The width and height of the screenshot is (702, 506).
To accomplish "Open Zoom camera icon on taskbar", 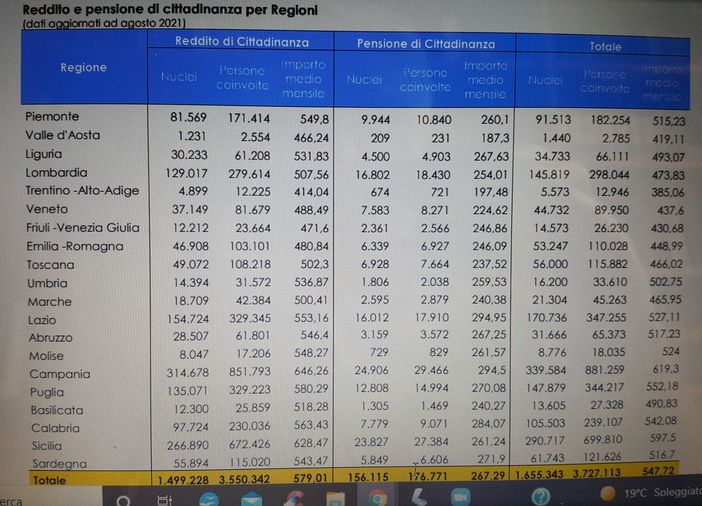I will click(460, 497).
